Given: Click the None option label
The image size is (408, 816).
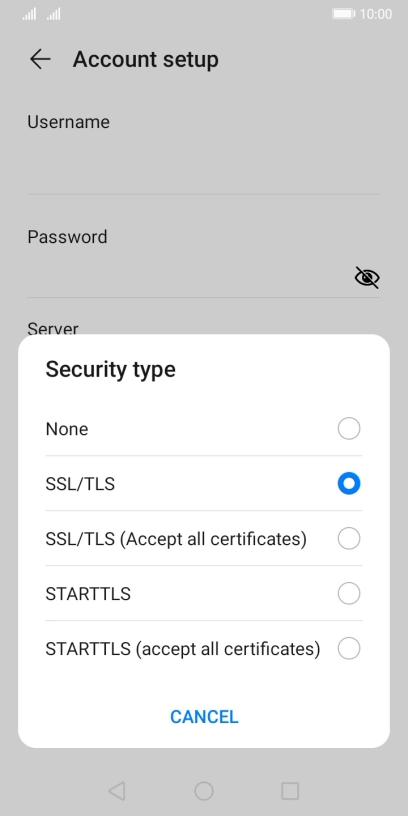Looking at the screenshot, I should tap(67, 429).
